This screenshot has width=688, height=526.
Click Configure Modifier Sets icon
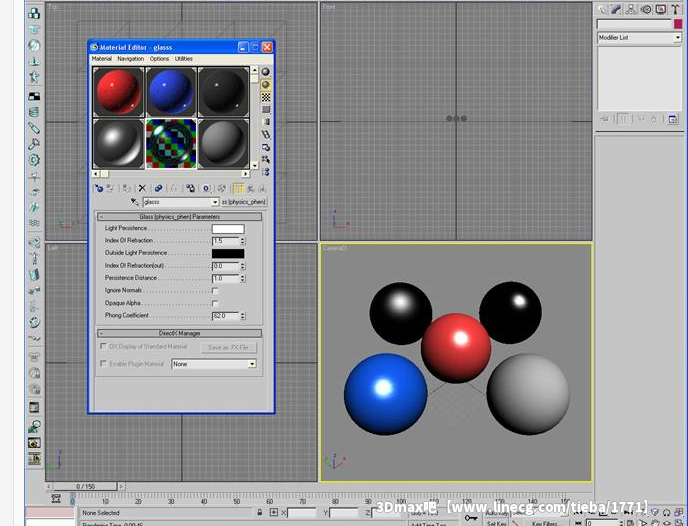tap(673, 119)
